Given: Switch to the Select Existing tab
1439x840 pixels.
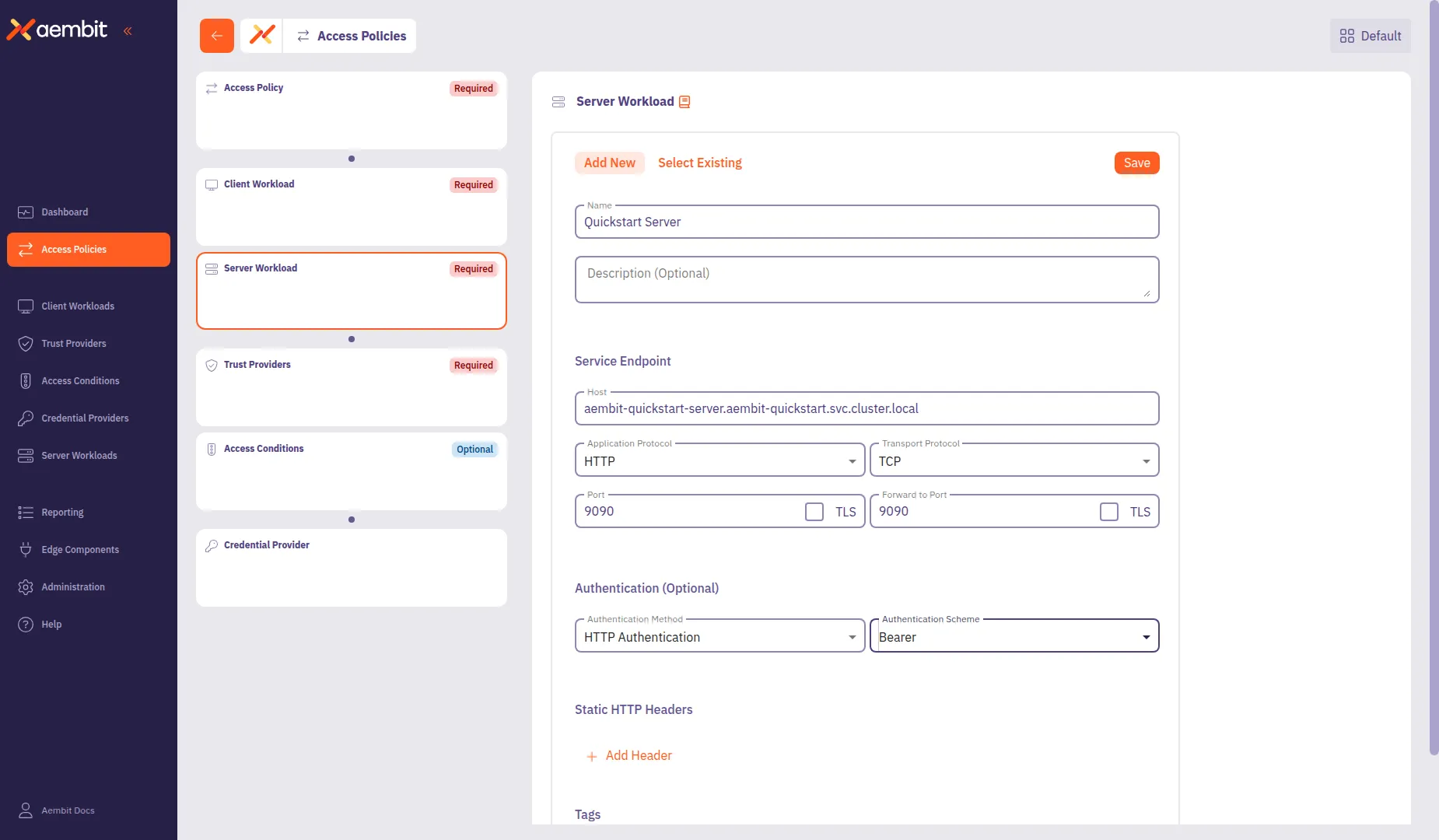Looking at the screenshot, I should coord(699,163).
